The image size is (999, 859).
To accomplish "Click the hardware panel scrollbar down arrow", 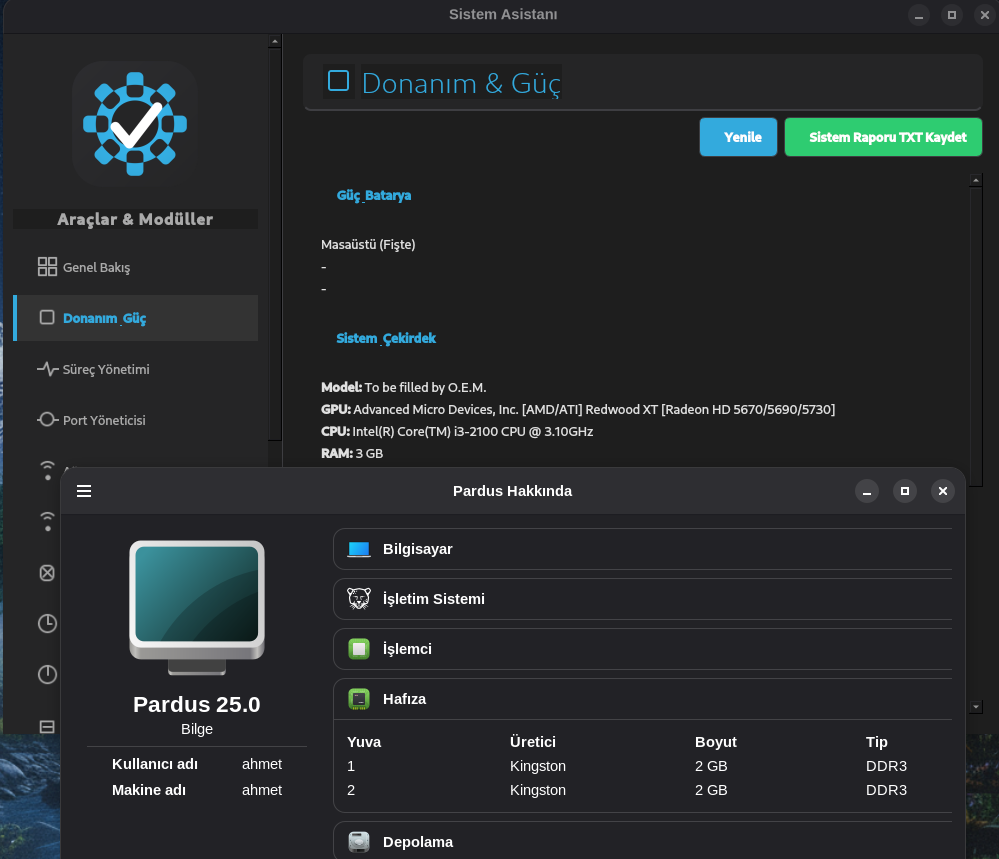I will [976, 706].
